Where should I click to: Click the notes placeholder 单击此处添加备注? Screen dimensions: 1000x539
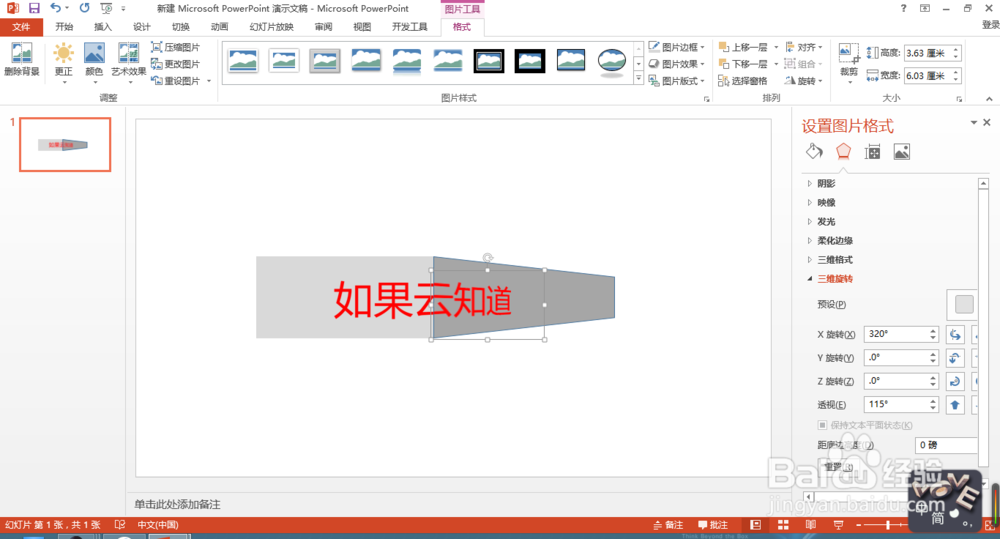click(x=177, y=505)
